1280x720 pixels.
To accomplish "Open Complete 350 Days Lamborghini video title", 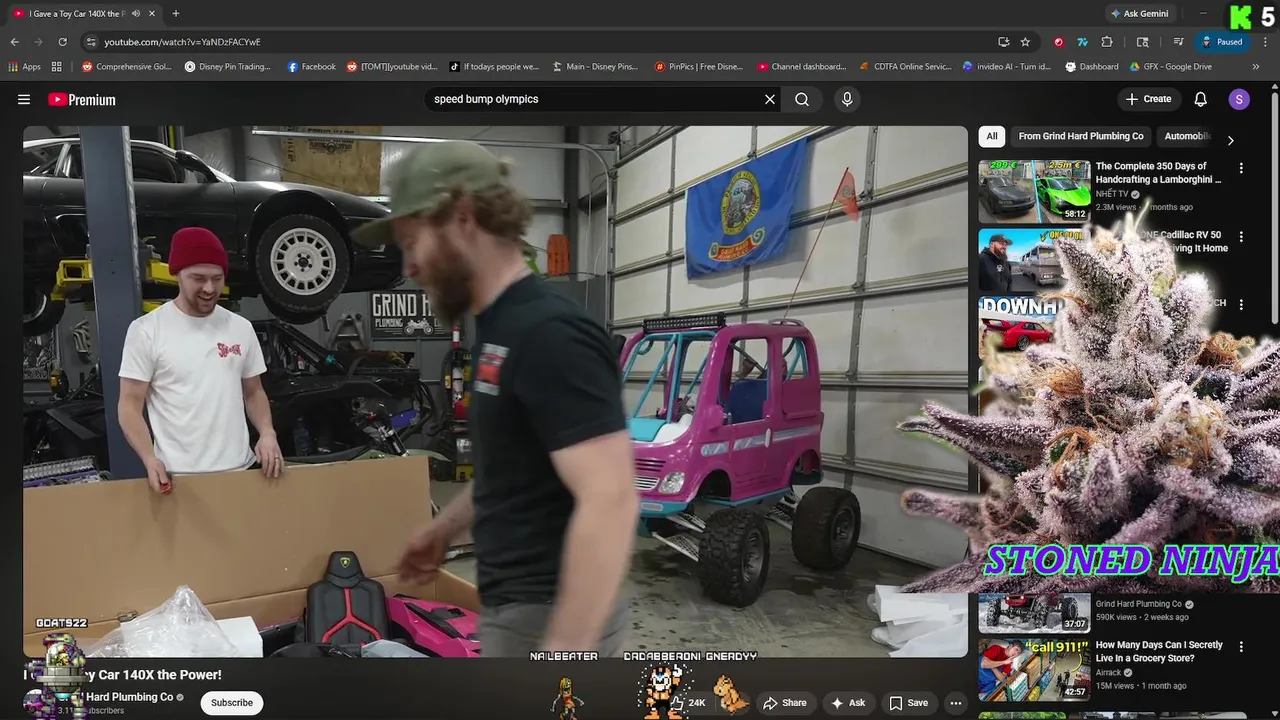I will pyautogui.click(x=1158, y=173).
